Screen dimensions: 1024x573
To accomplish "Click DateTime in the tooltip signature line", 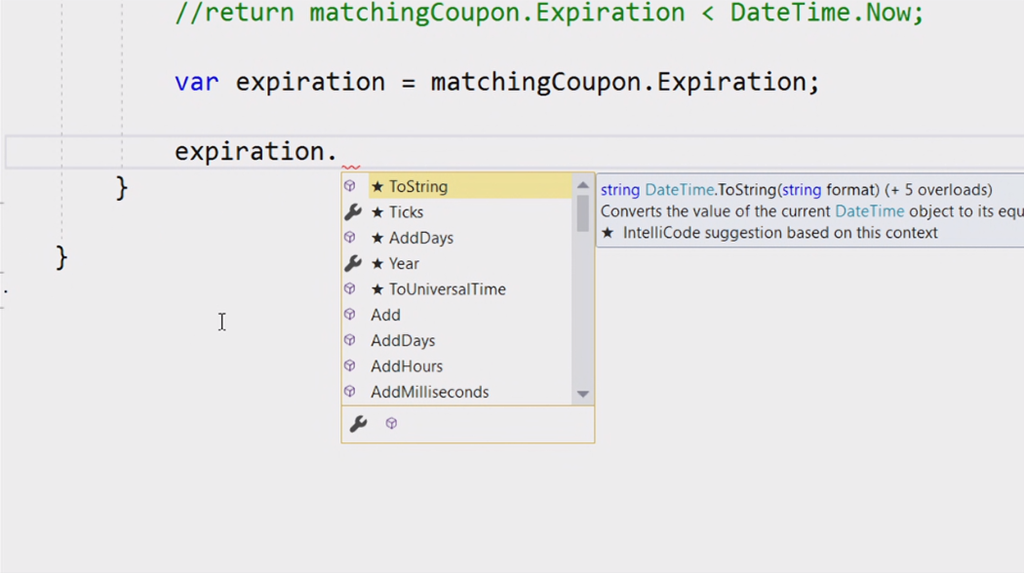I will [x=679, y=190].
